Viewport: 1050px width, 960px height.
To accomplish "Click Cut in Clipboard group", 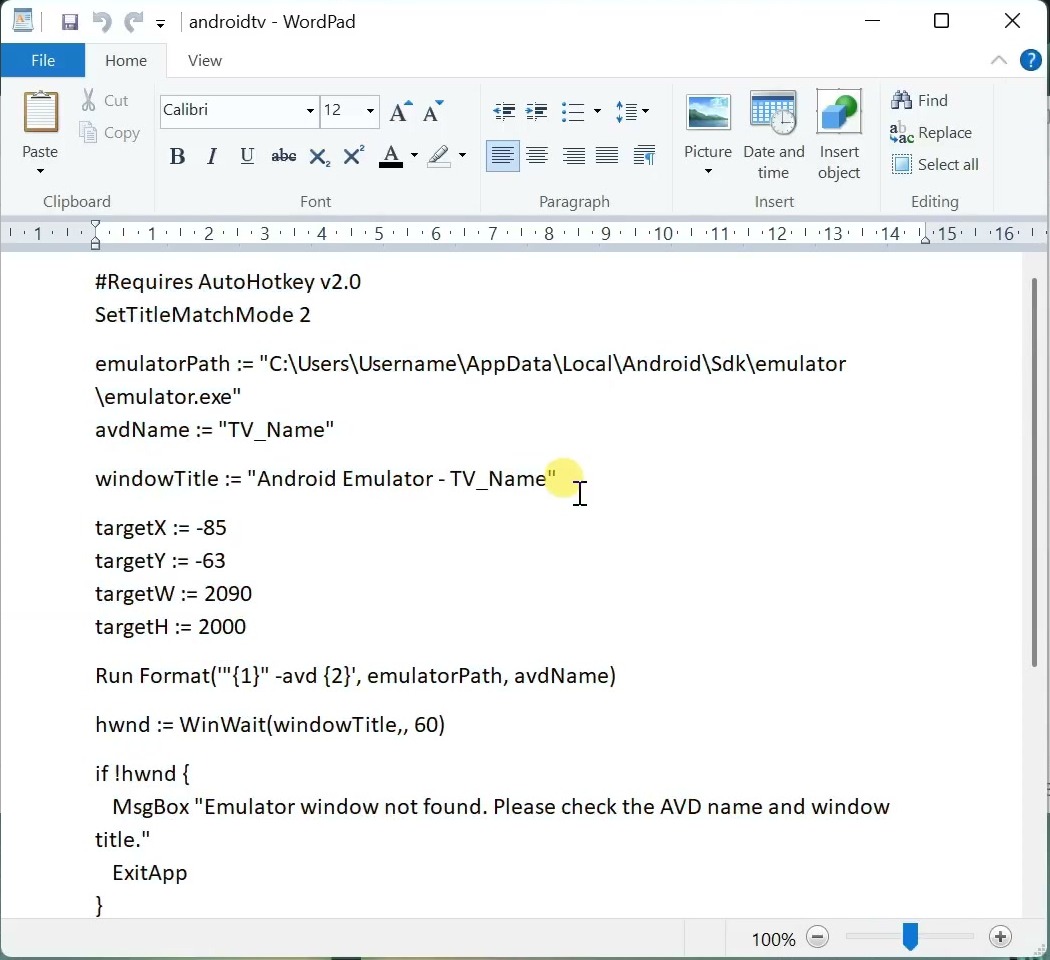I will [105, 100].
